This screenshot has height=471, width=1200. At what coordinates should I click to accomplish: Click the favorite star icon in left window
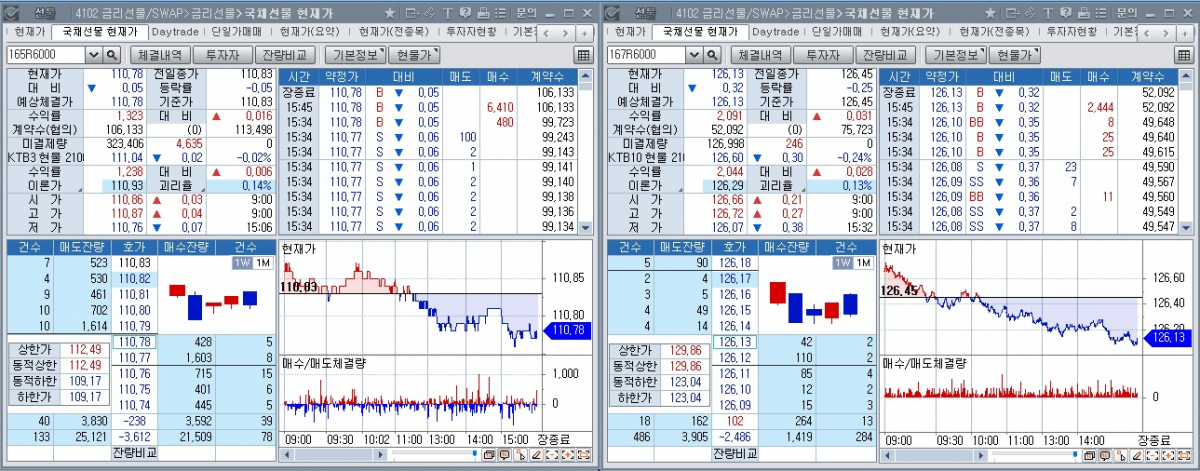coord(390,13)
